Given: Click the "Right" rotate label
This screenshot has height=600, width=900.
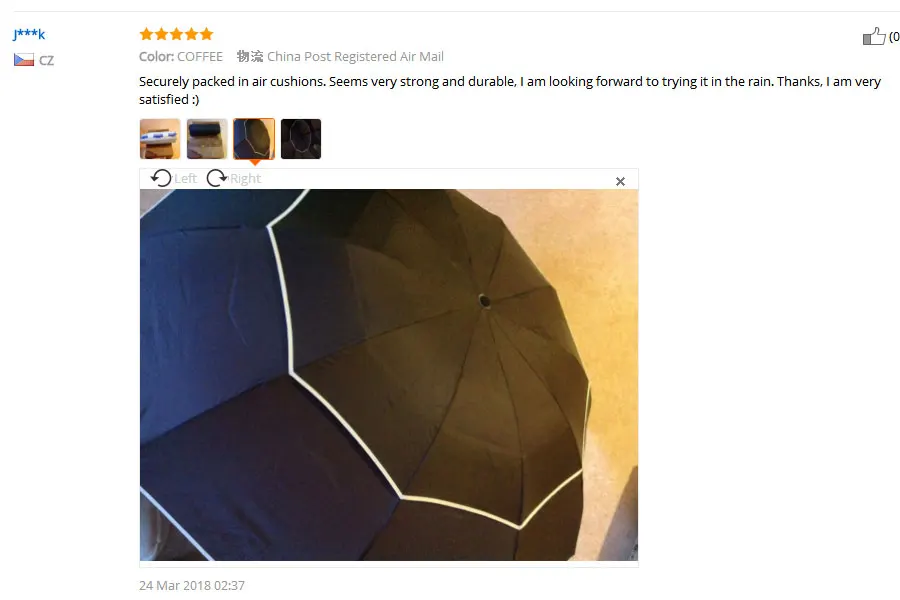Looking at the screenshot, I should click(246, 179).
